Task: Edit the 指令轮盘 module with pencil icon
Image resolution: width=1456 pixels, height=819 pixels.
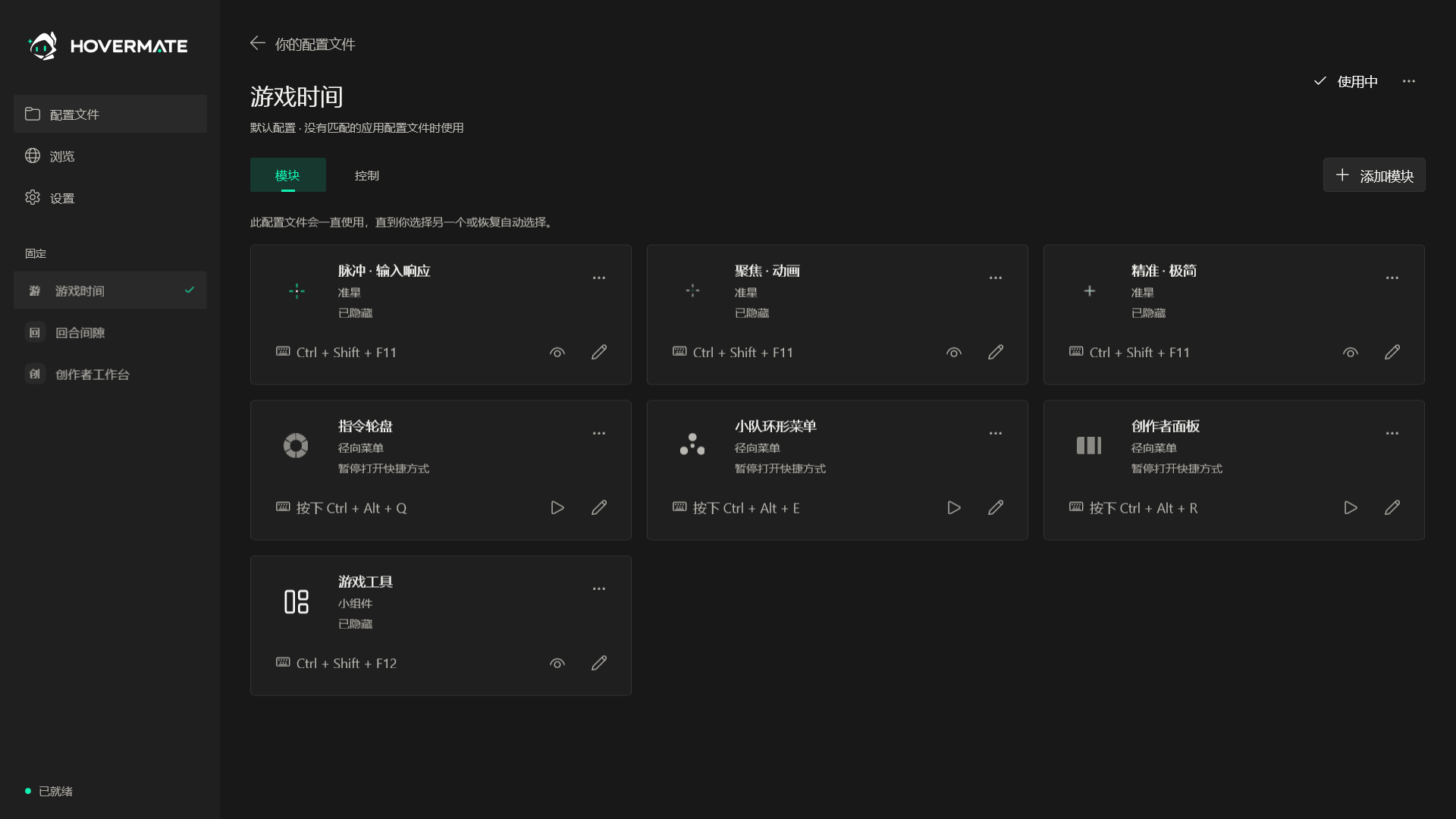Action: pyautogui.click(x=599, y=508)
